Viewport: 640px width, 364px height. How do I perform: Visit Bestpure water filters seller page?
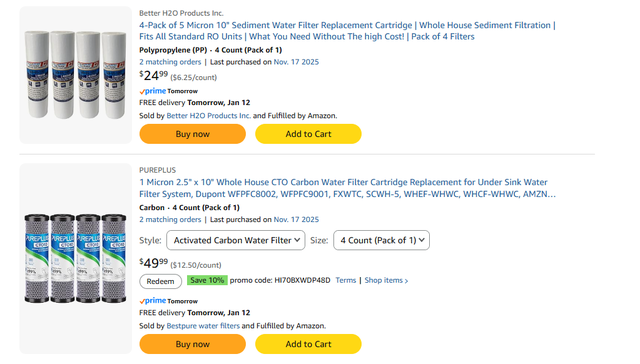point(203,326)
